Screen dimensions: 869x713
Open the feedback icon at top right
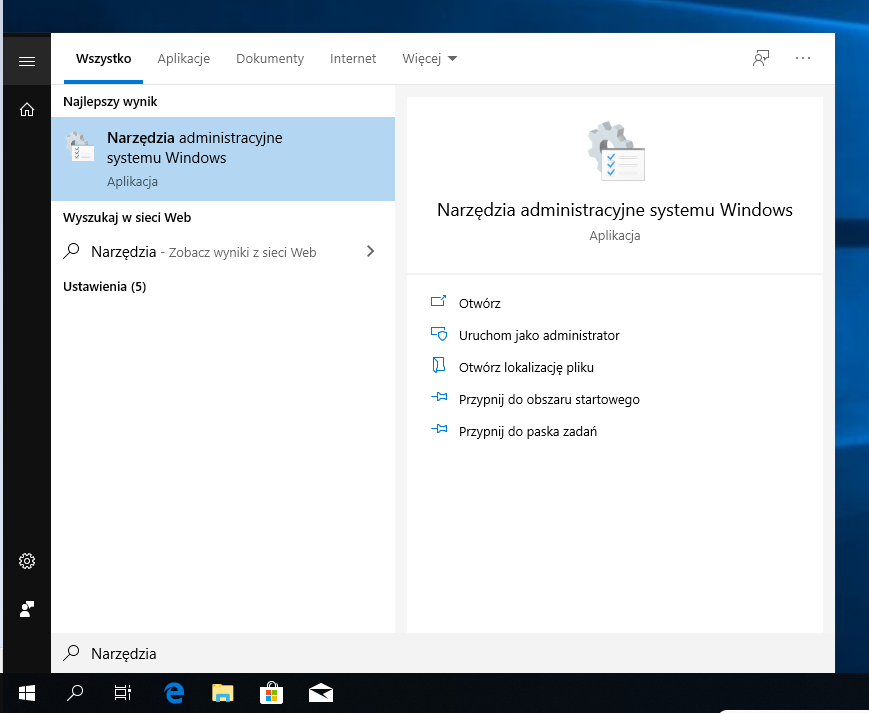pos(761,58)
